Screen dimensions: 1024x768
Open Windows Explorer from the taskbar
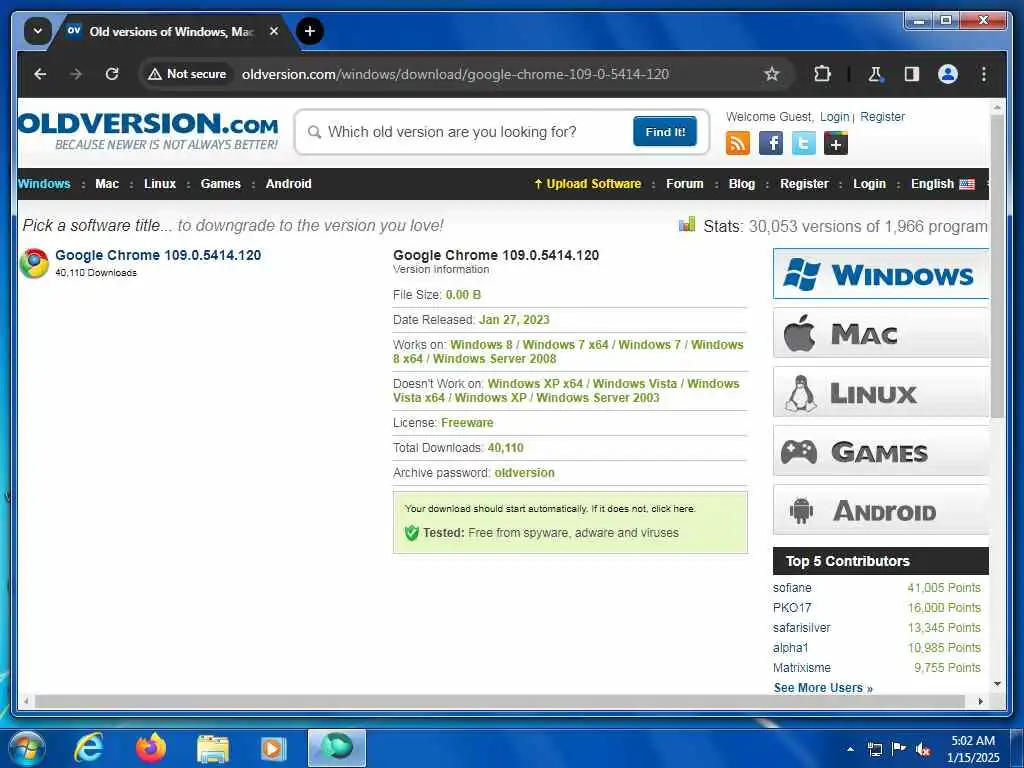coord(213,748)
